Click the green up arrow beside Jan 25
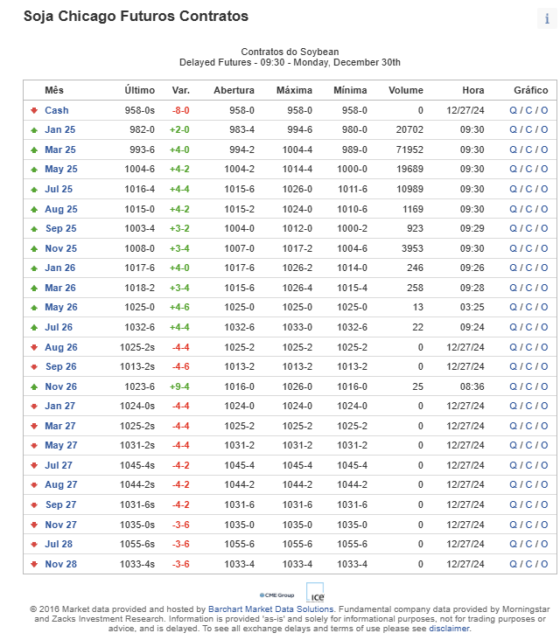 34,130
